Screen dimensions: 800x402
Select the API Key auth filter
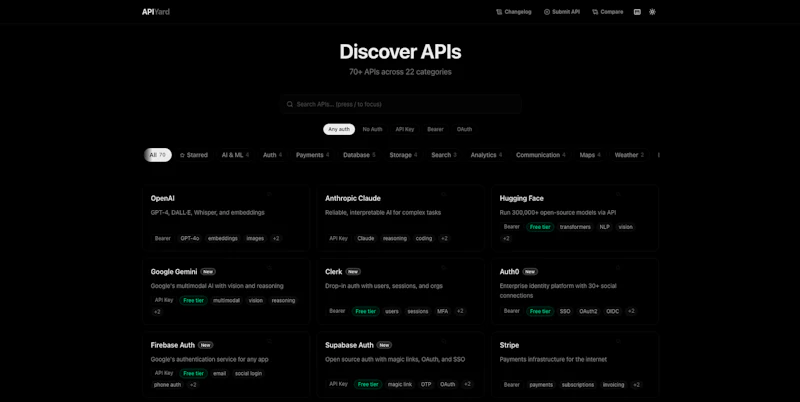[405, 129]
